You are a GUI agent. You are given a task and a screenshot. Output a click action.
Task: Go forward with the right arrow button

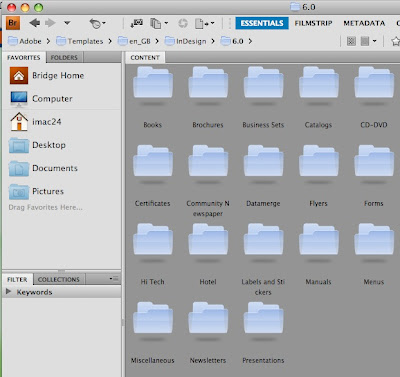(50, 23)
